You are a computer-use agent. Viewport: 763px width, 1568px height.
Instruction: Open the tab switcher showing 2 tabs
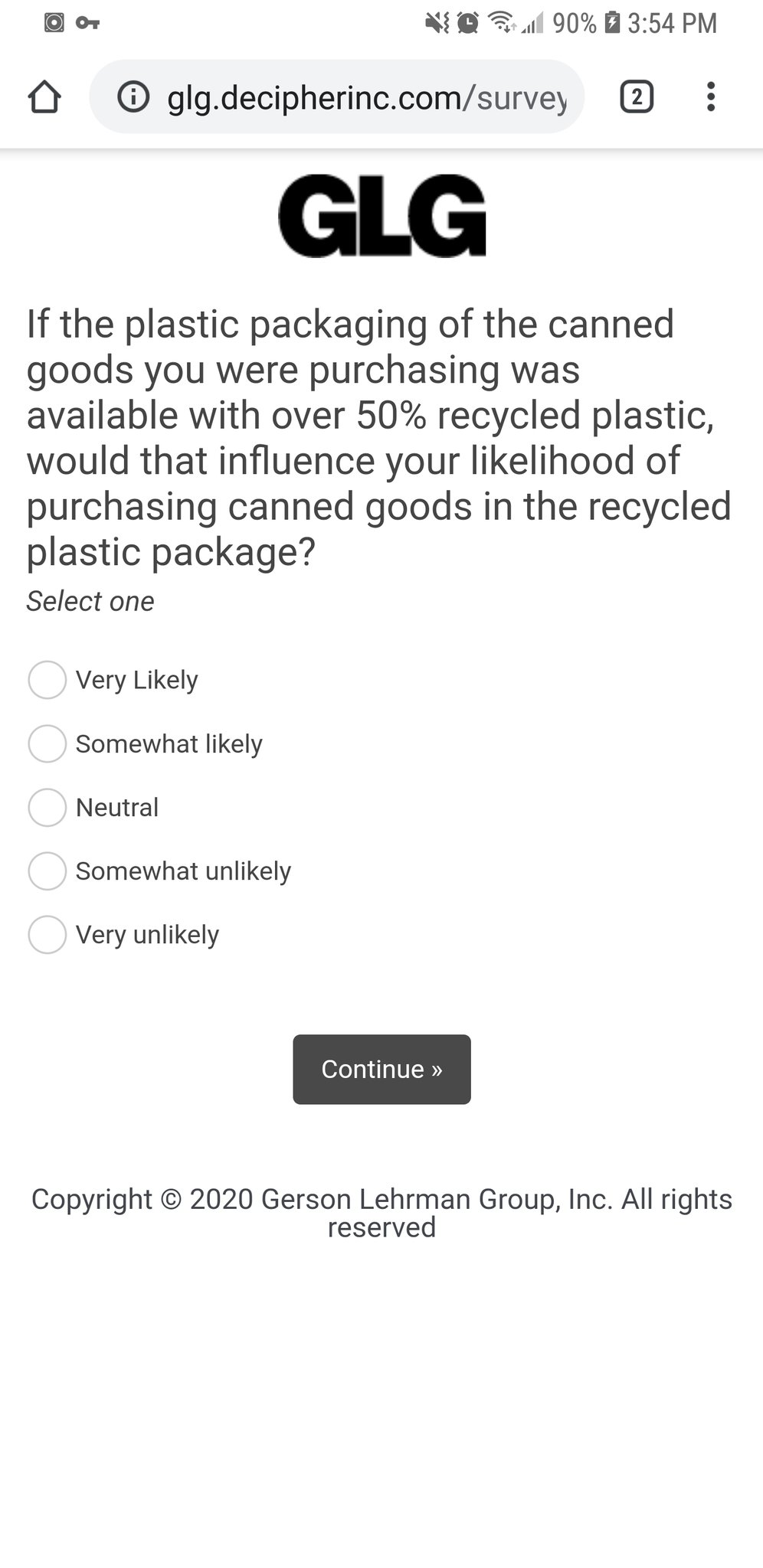(636, 97)
